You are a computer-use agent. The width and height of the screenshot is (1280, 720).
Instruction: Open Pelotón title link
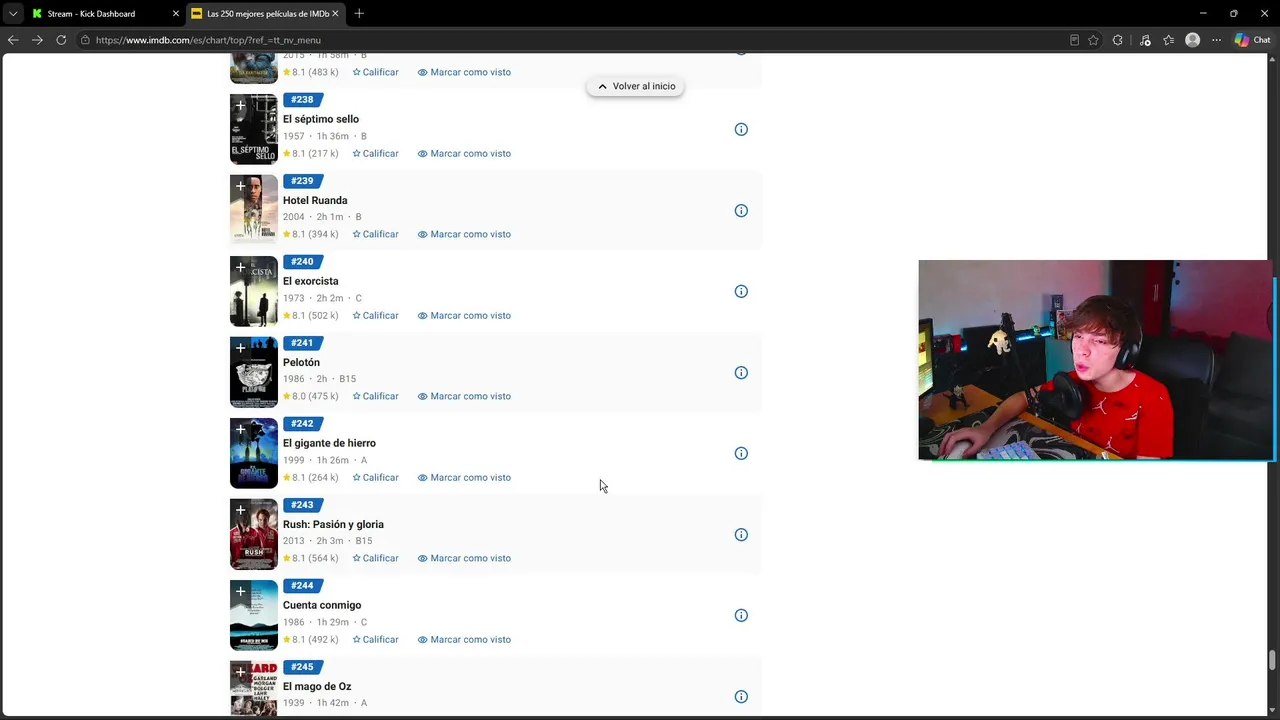(x=301, y=362)
